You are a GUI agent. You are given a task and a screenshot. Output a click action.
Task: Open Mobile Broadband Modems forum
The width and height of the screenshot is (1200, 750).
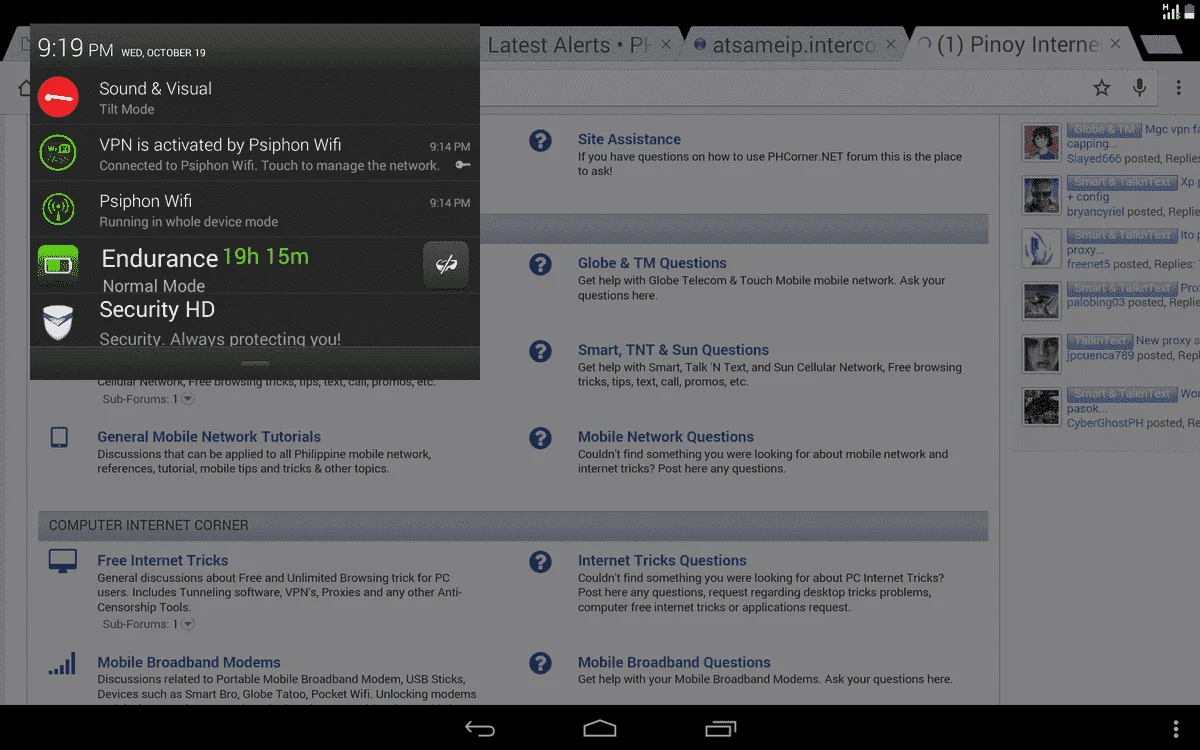tap(189, 663)
